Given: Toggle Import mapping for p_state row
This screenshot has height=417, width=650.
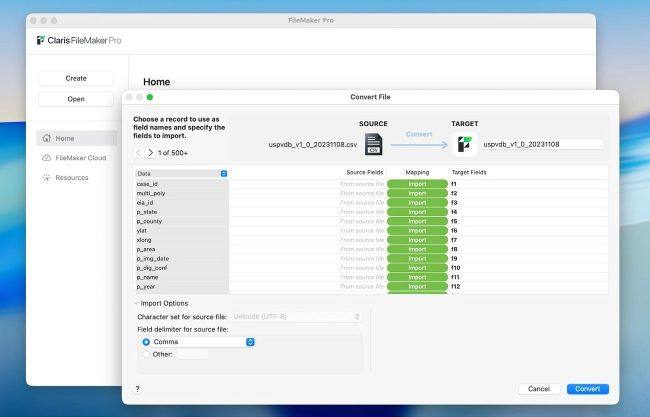Looking at the screenshot, I should pyautogui.click(x=417, y=212).
